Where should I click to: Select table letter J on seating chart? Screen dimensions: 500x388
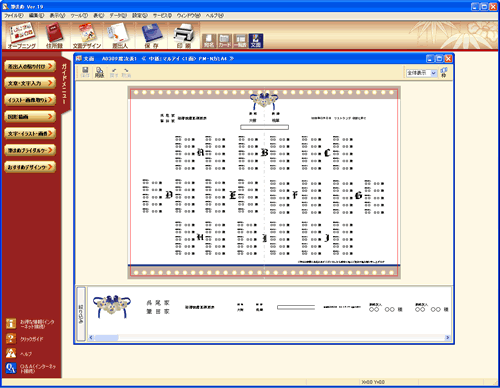tap(327, 238)
